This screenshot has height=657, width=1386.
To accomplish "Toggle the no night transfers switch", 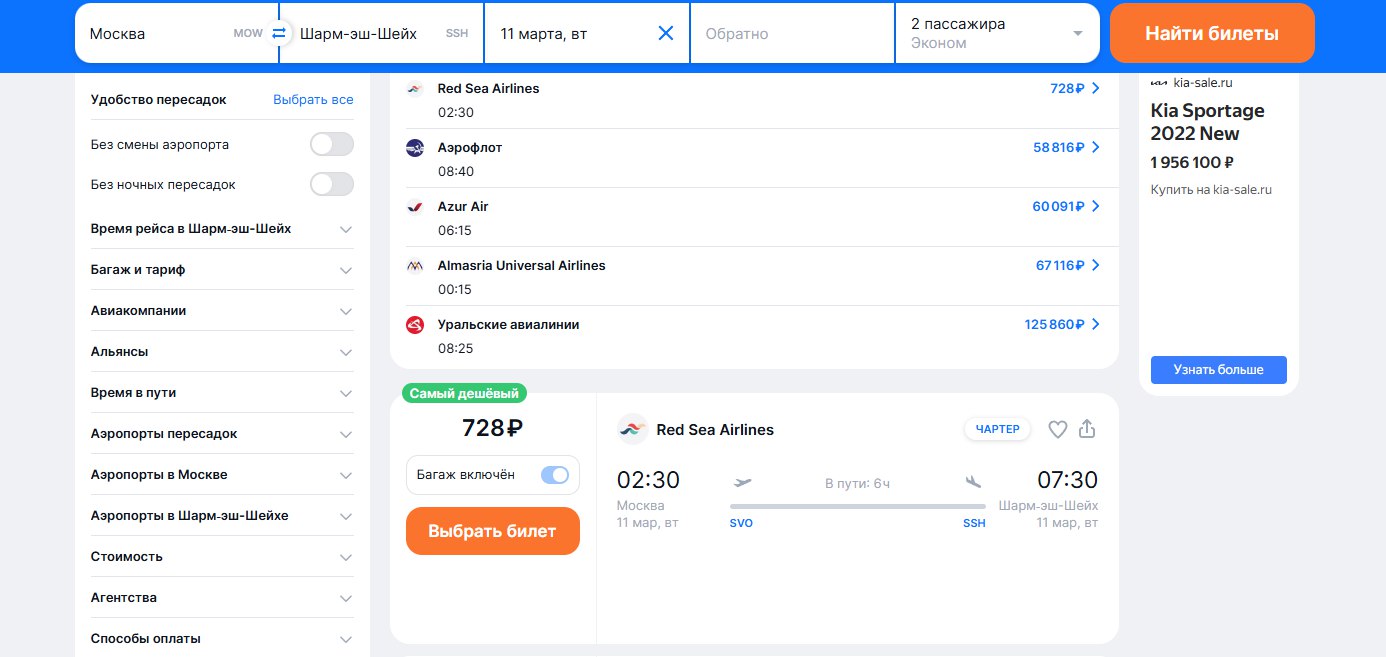I will click(332, 184).
